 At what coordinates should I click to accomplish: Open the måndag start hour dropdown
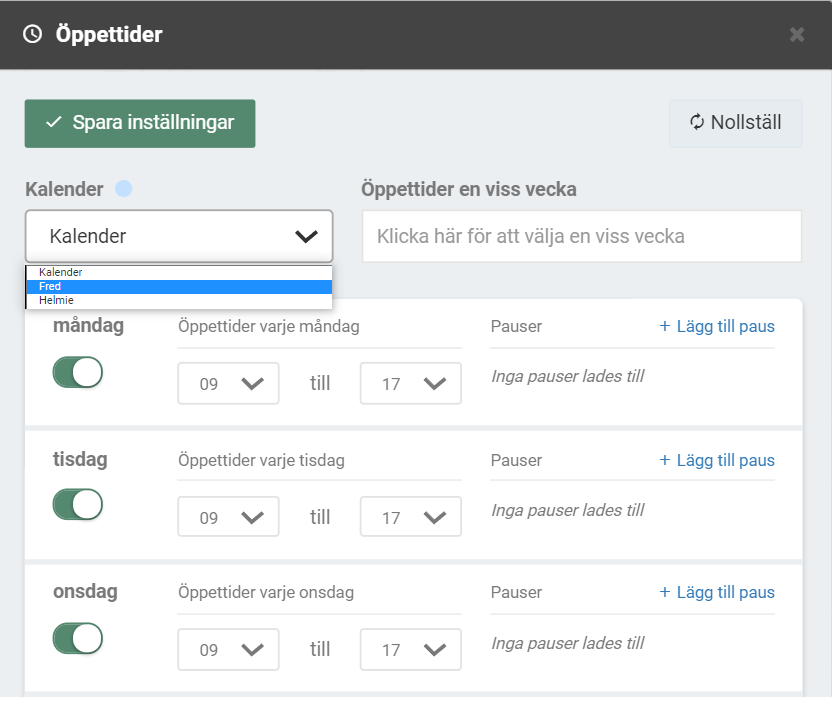coord(228,384)
